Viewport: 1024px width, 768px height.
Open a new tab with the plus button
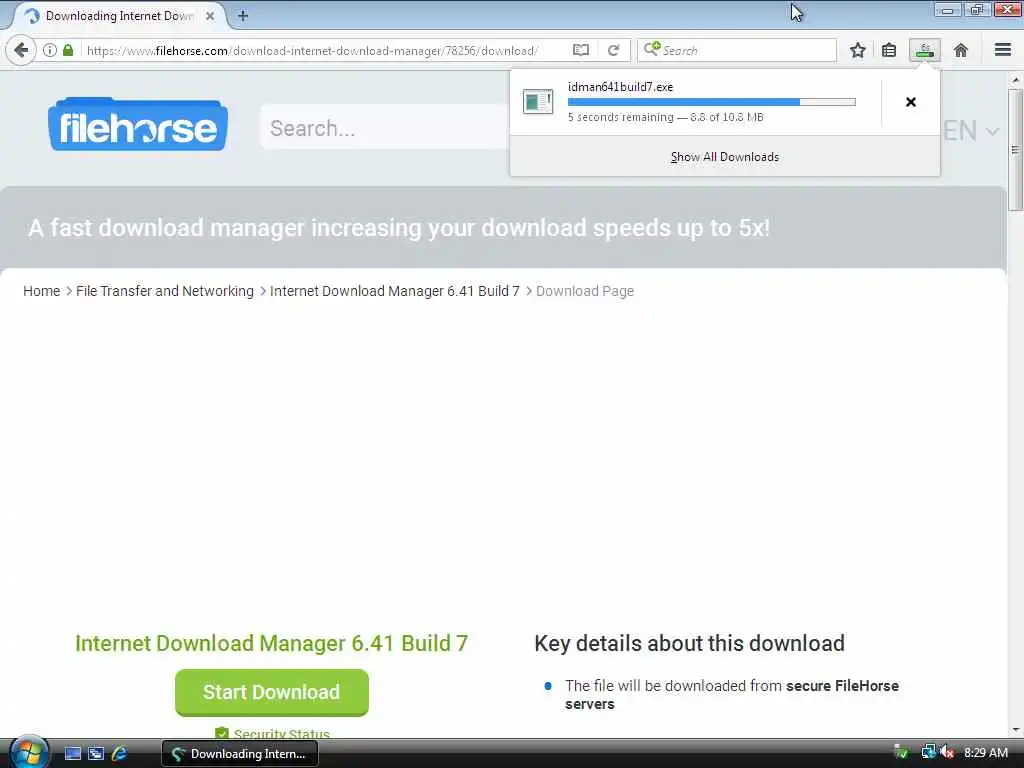tap(242, 16)
